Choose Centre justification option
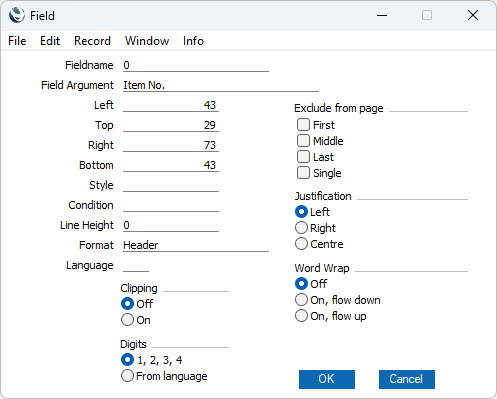The width and height of the screenshot is (497, 399). [x=301, y=244]
